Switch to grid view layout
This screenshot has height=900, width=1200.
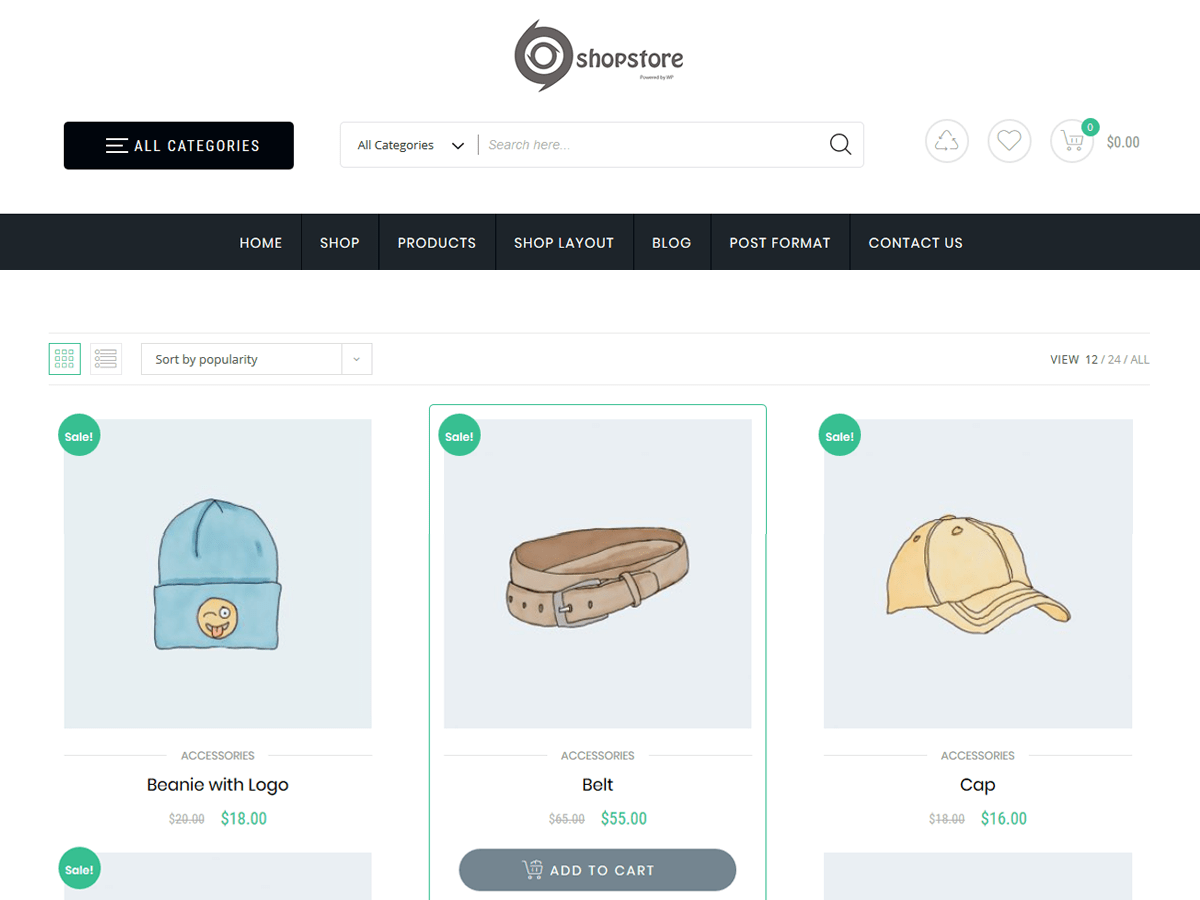[64, 358]
